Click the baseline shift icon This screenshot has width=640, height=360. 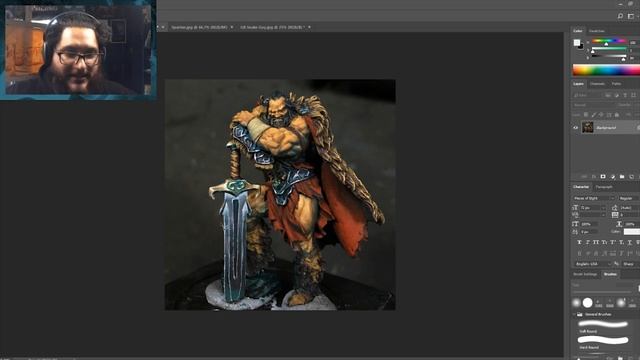576,232
